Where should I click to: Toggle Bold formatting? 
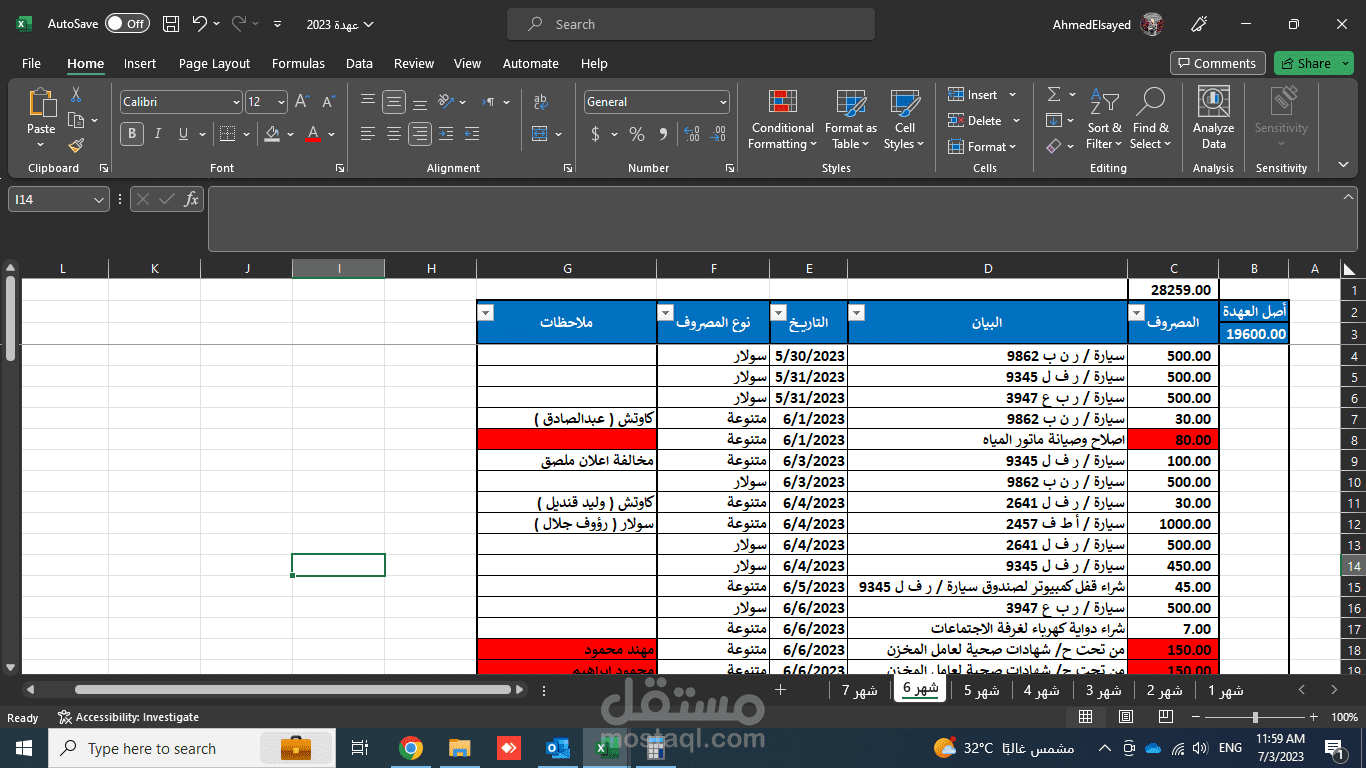tap(132, 133)
